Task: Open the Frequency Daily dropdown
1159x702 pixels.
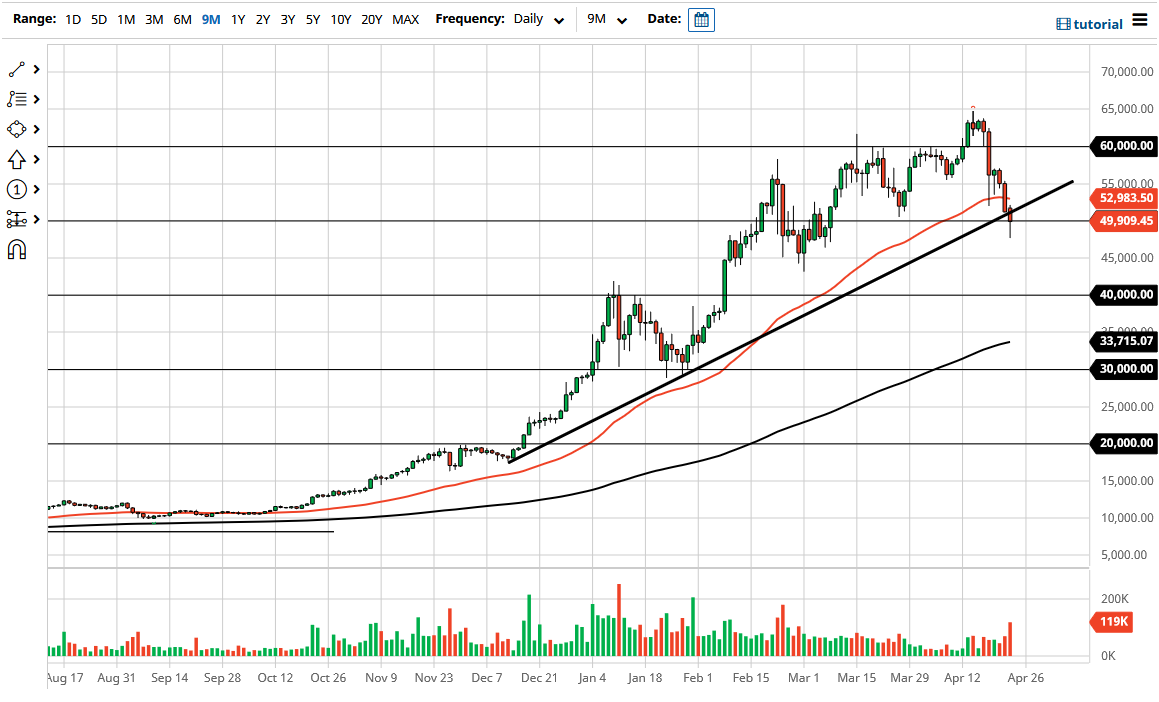Action: click(540, 19)
